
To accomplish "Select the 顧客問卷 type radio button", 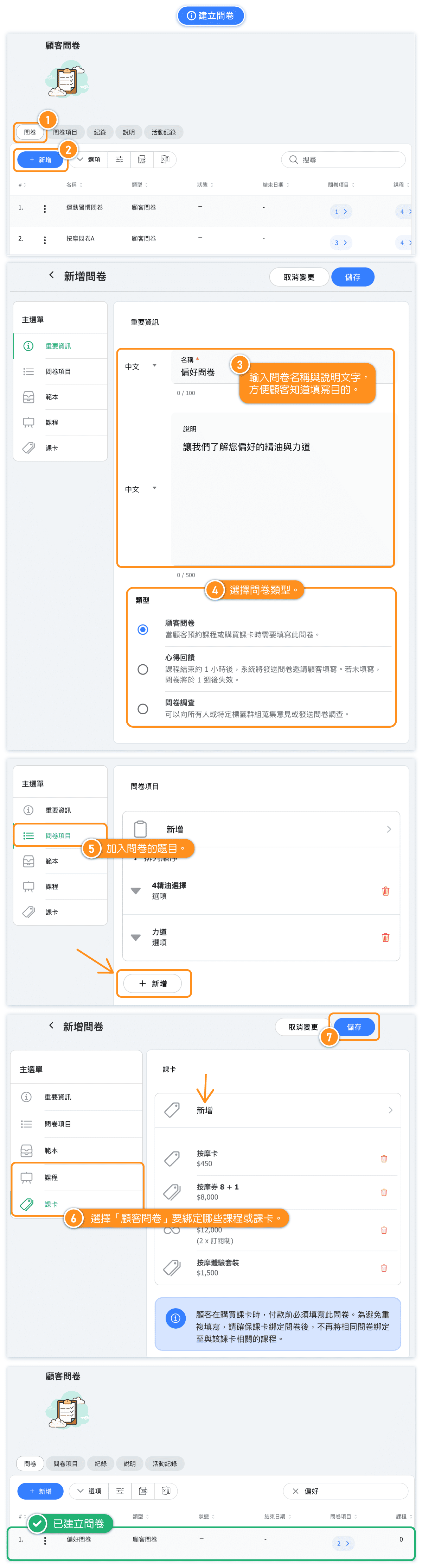I will pyautogui.click(x=143, y=629).
